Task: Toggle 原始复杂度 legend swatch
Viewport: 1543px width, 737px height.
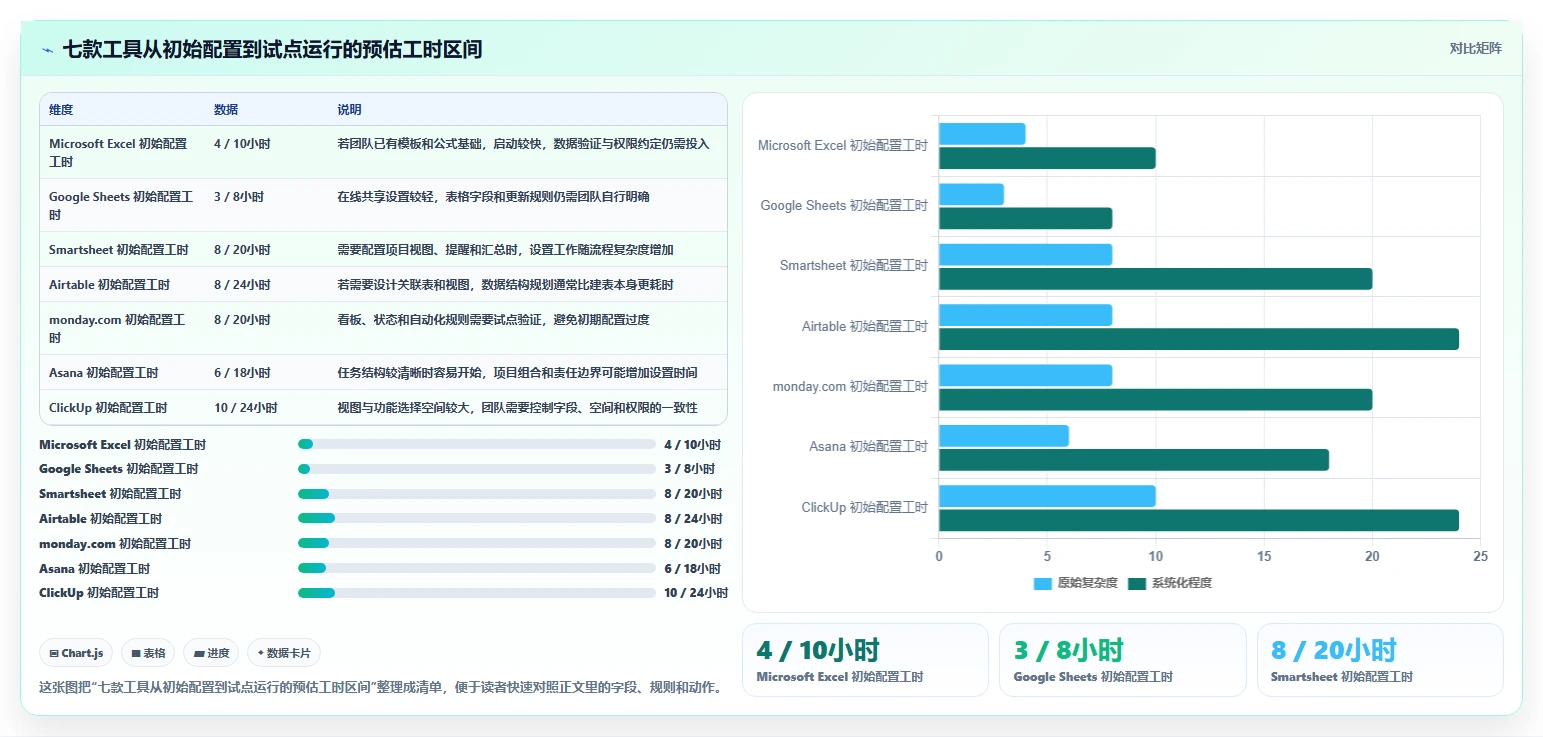Action: (x=1043, y=583)
